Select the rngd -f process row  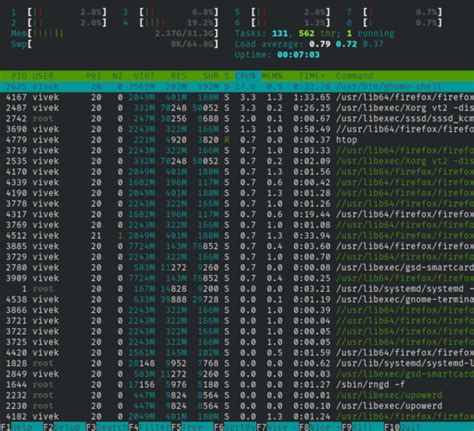coord(237,385)
